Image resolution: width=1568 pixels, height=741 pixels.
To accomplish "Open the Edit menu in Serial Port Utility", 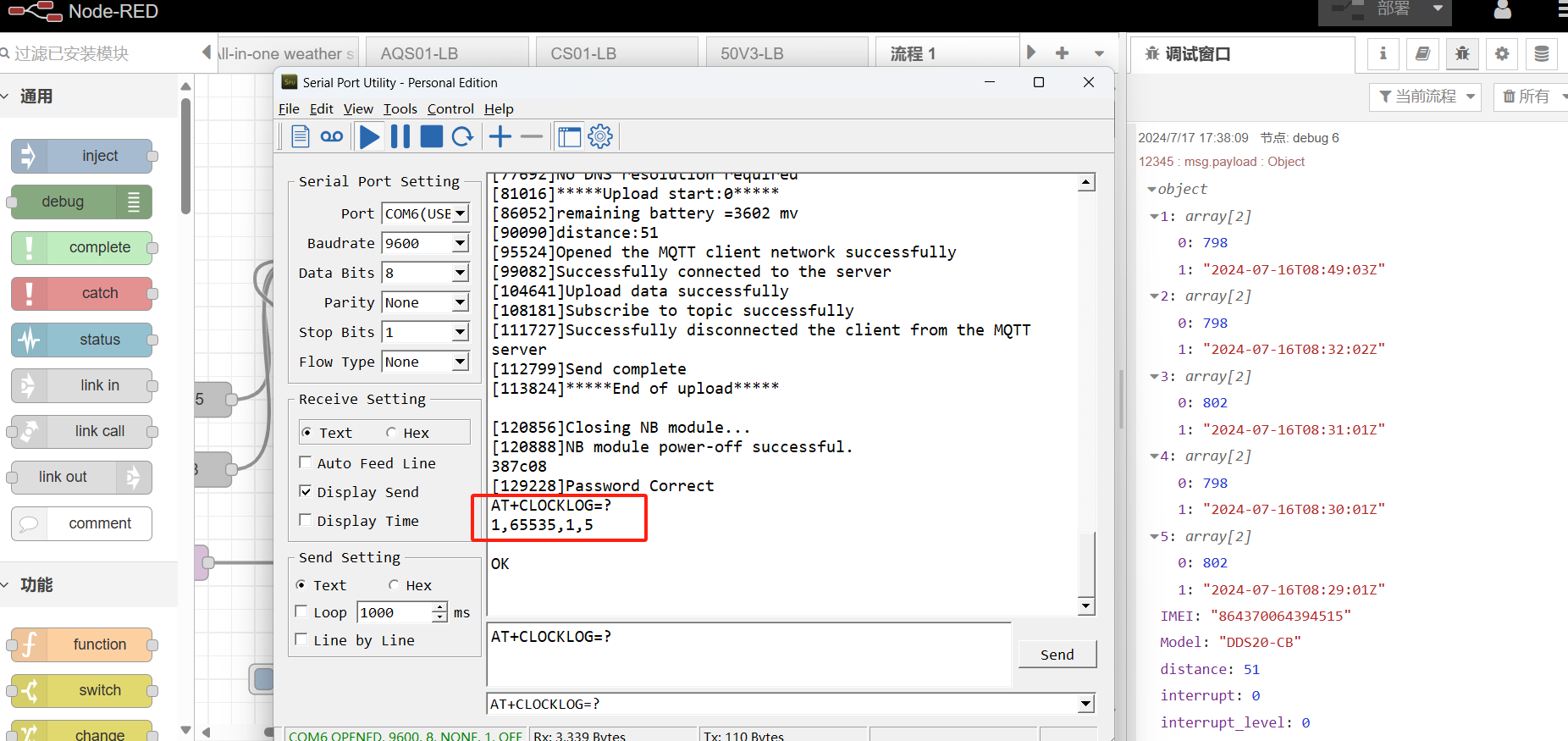I will [321, 108].
